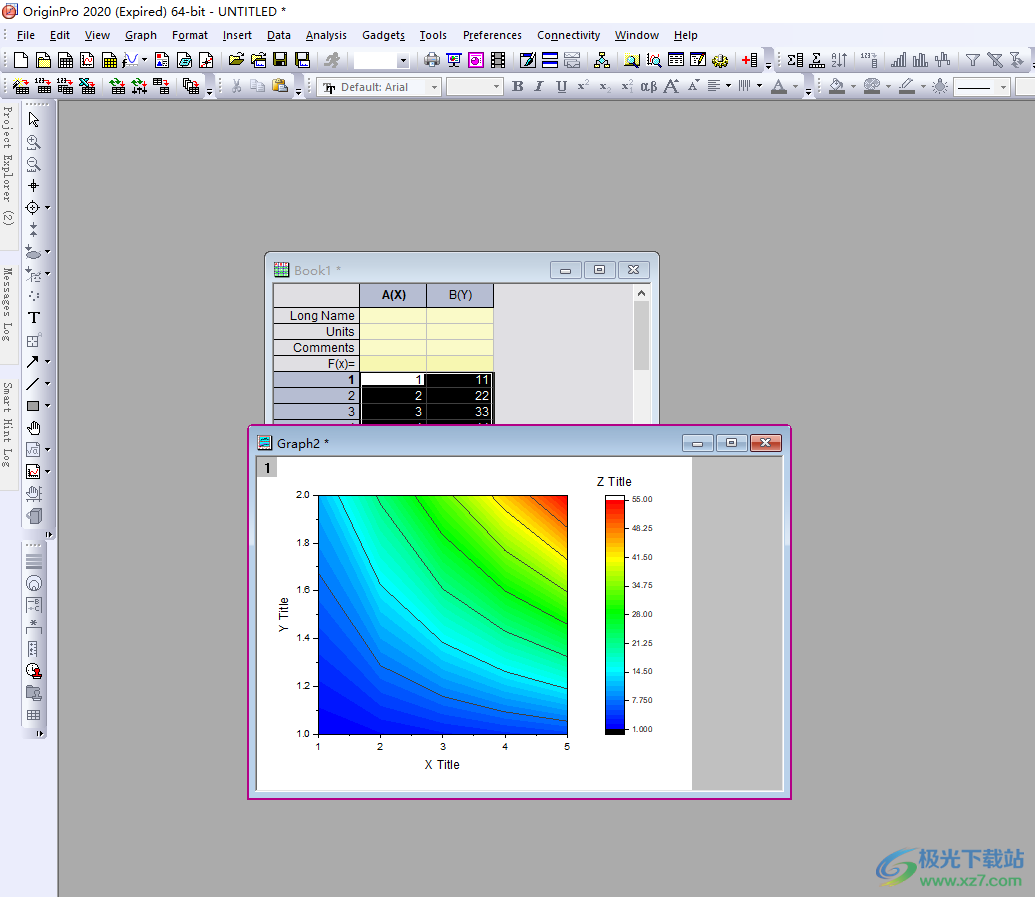Screen dimensions: 1035x897
Task: Expand the Rectangle tool flyout arrow
Action: click(x=48, y=406)
